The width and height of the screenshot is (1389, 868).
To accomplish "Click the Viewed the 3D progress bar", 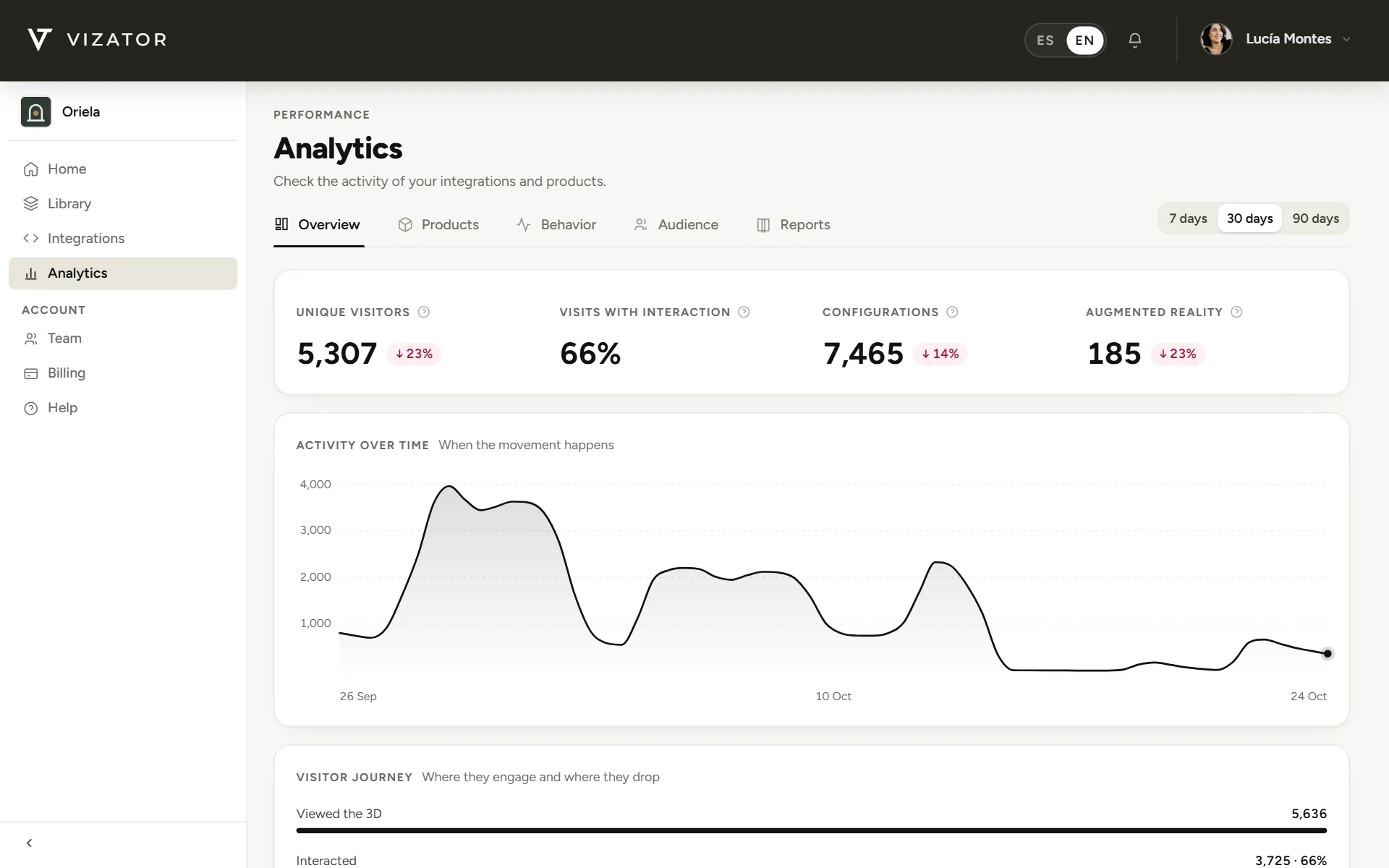I will pyautogui.click(x=812, y=830).
